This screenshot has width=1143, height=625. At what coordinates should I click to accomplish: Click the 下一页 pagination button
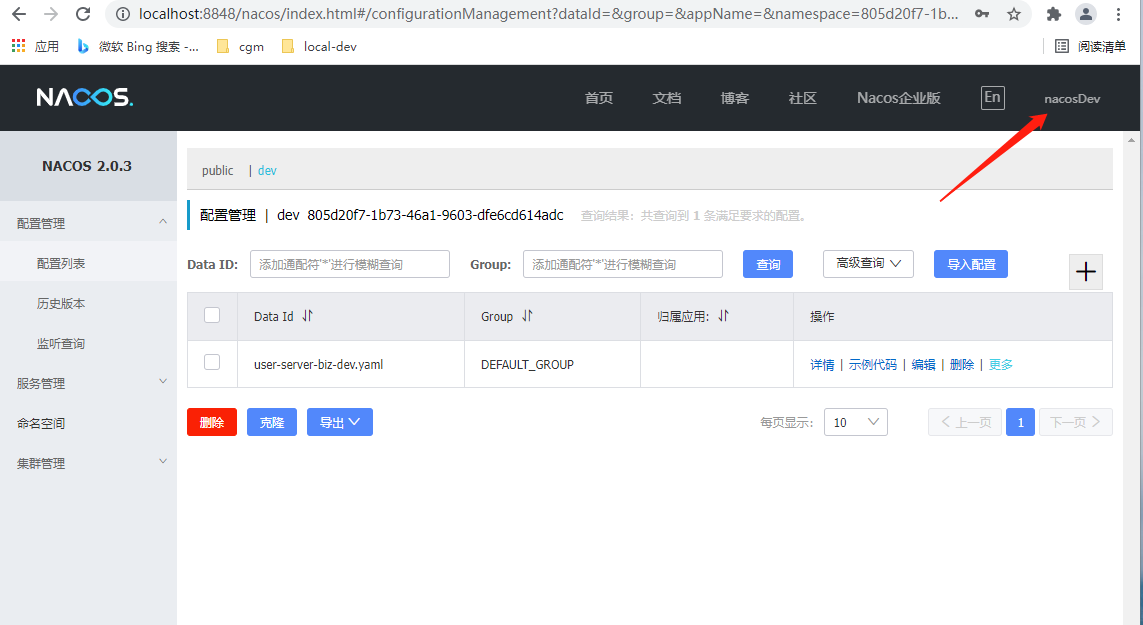point(1076,422)
